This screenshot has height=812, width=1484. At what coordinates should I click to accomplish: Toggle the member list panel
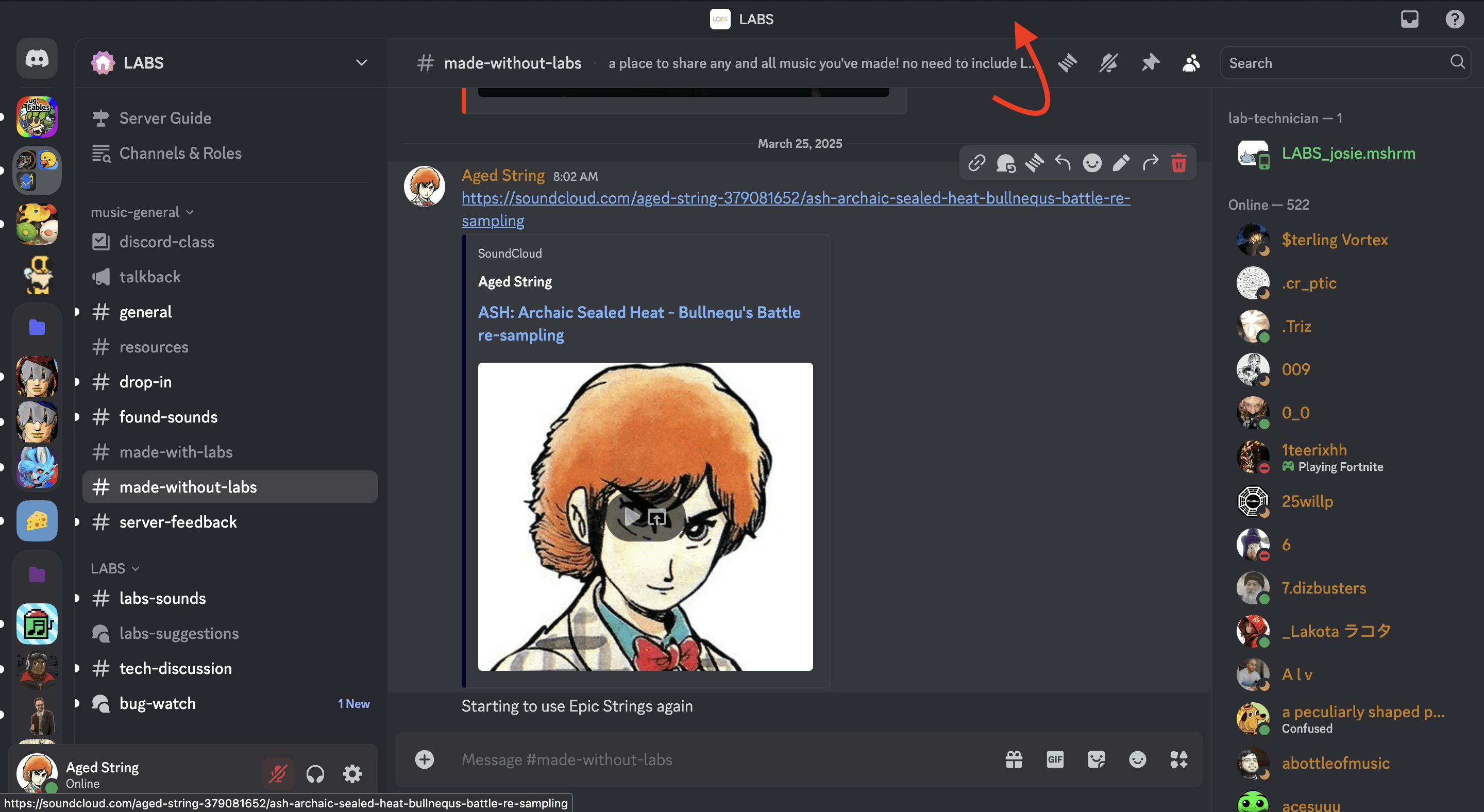(x=1191, y=63)
